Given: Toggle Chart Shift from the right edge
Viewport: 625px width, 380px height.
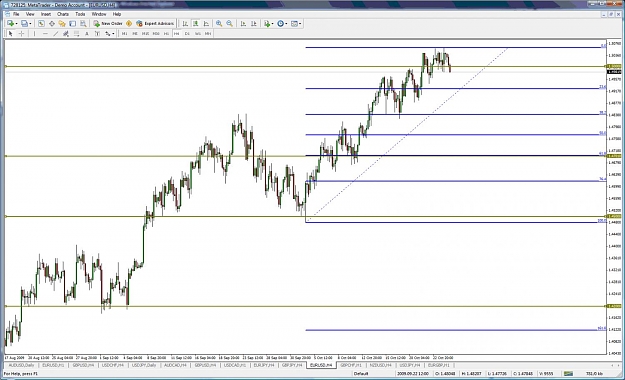Looking at the screenshot, I should click(x=254, y=24).
